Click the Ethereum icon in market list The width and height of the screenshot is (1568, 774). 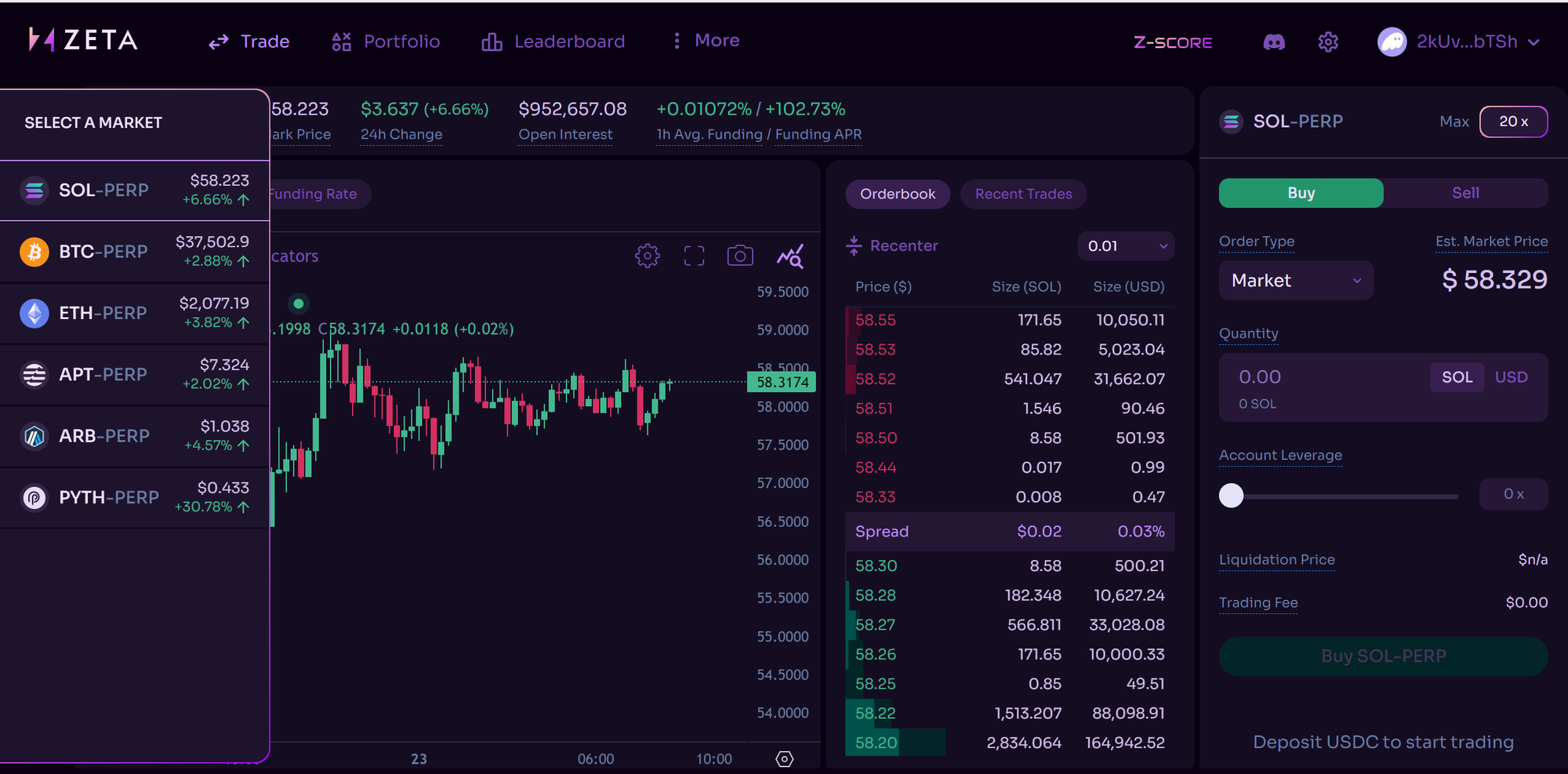coord(34,314)
